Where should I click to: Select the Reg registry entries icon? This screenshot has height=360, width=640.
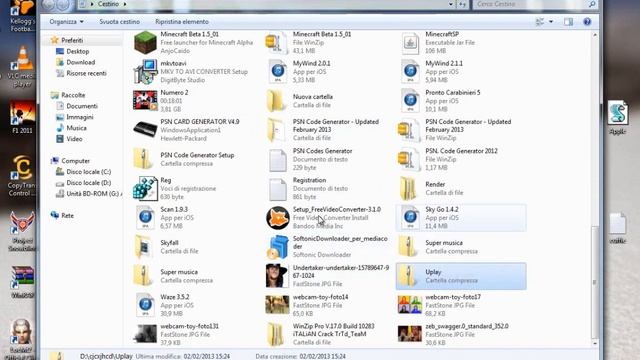145,189
